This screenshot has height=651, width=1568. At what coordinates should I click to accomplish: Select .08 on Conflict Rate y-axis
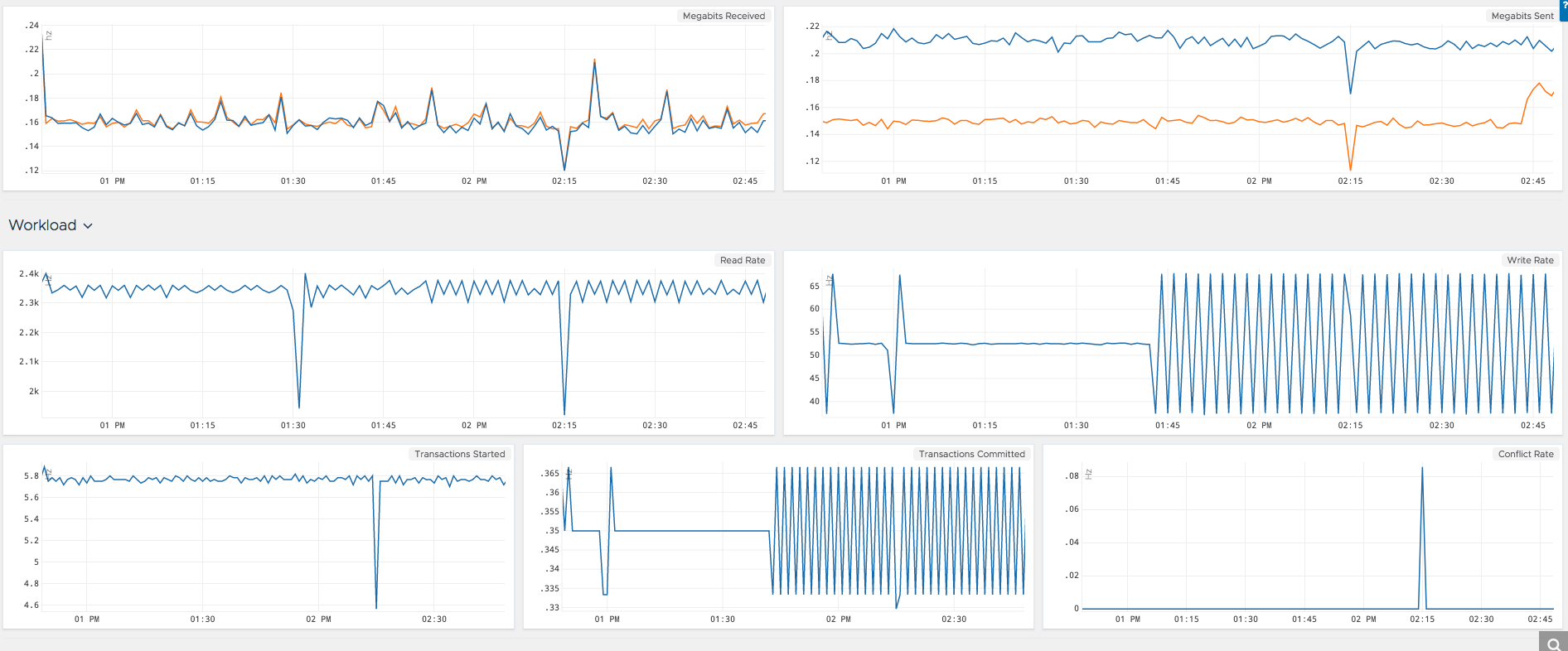point(1072,475)
